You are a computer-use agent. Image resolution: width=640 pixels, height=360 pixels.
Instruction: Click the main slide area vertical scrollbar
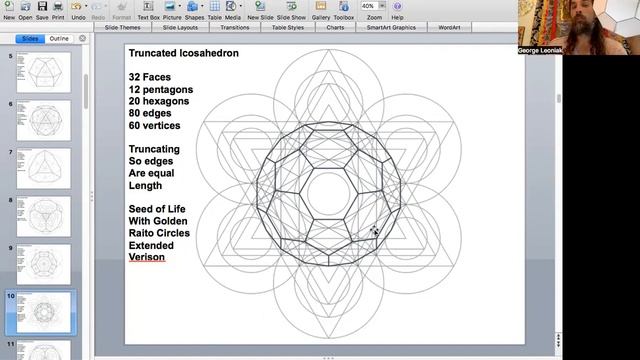coord(558,98)
